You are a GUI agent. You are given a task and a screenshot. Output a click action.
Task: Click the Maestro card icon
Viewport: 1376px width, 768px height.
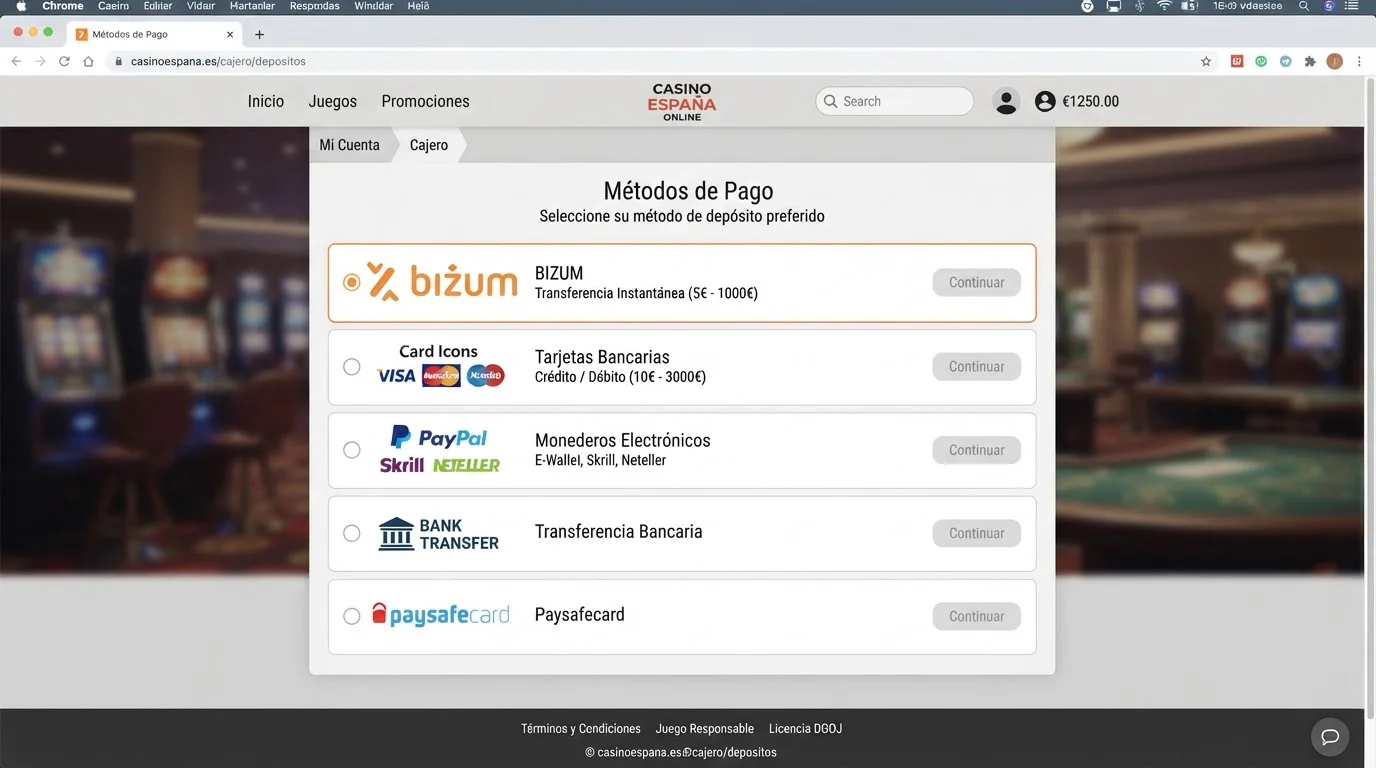[x=486, y=376]
